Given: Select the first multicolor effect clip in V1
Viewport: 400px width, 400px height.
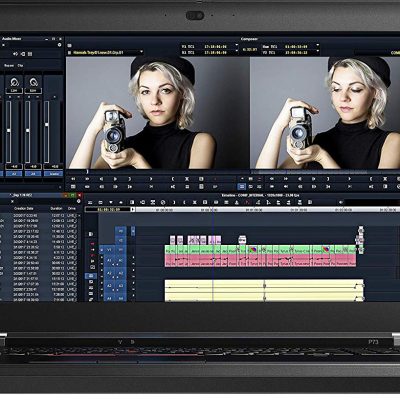Looking at the screenshot, I should [x=253, y=249].
